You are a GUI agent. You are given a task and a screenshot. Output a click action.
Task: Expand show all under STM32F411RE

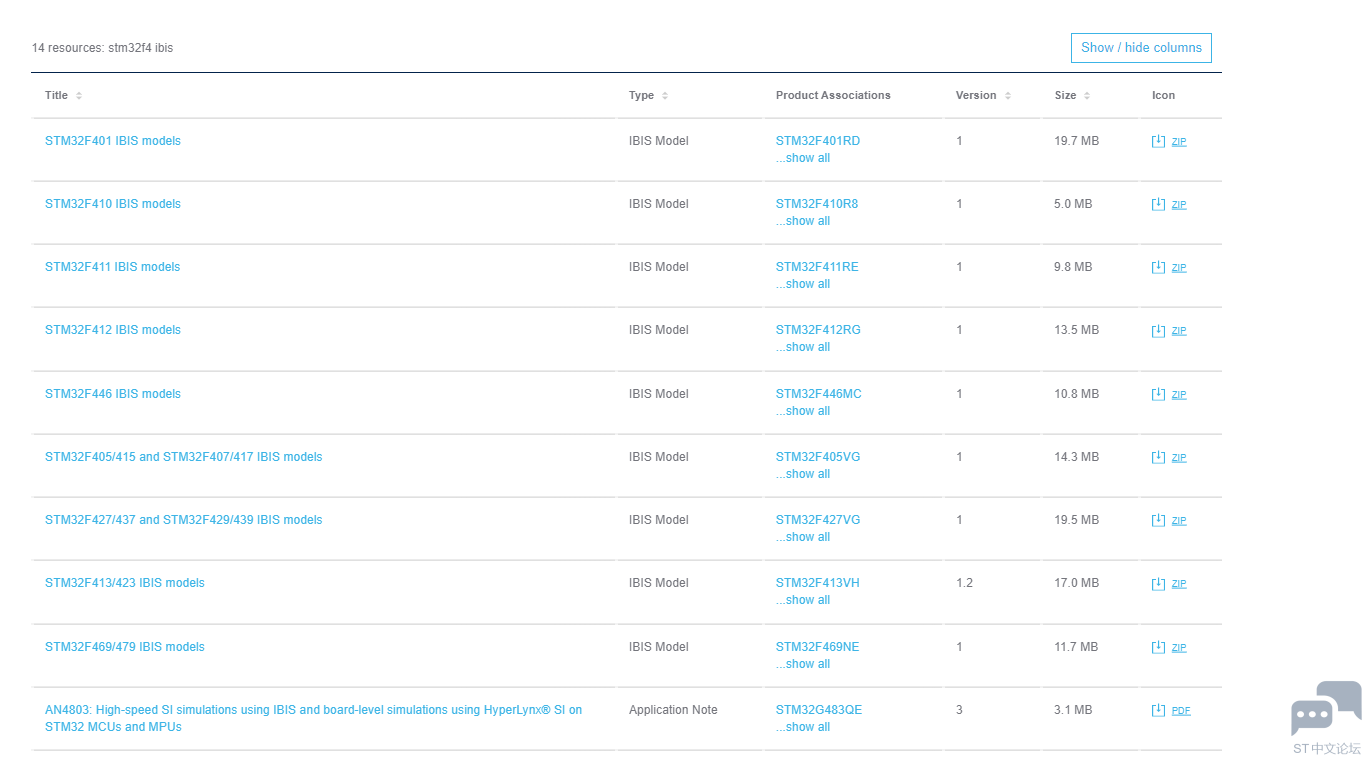point(803,284)
